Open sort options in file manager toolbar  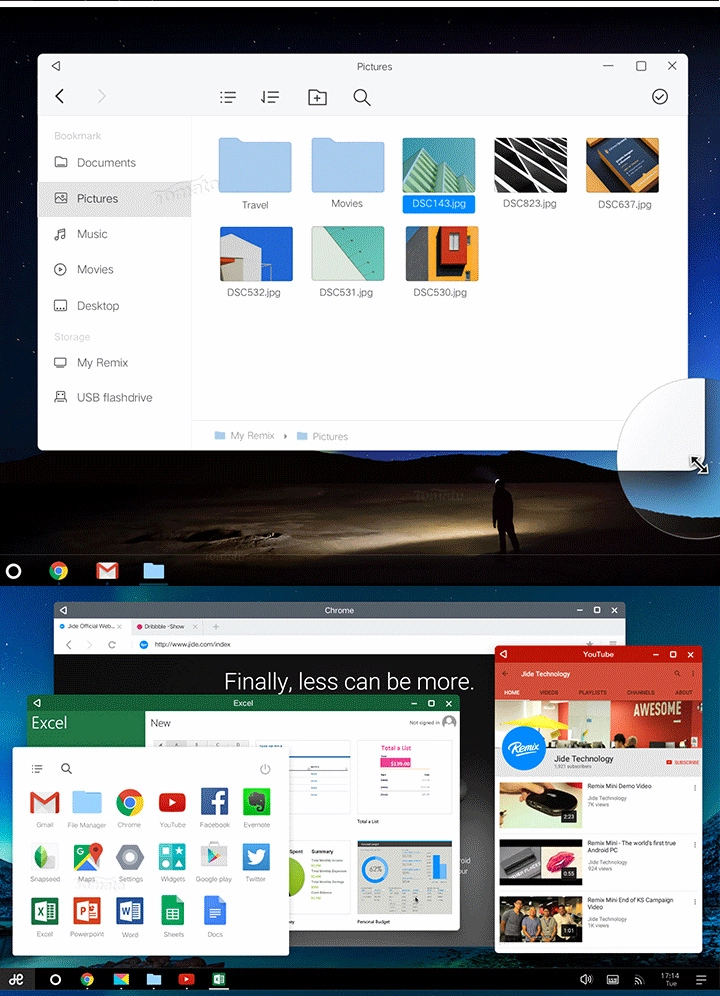point(270,97)
